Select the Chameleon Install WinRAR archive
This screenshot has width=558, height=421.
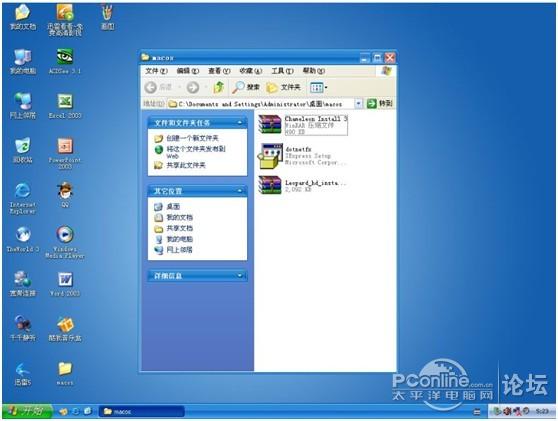[303, 125]
